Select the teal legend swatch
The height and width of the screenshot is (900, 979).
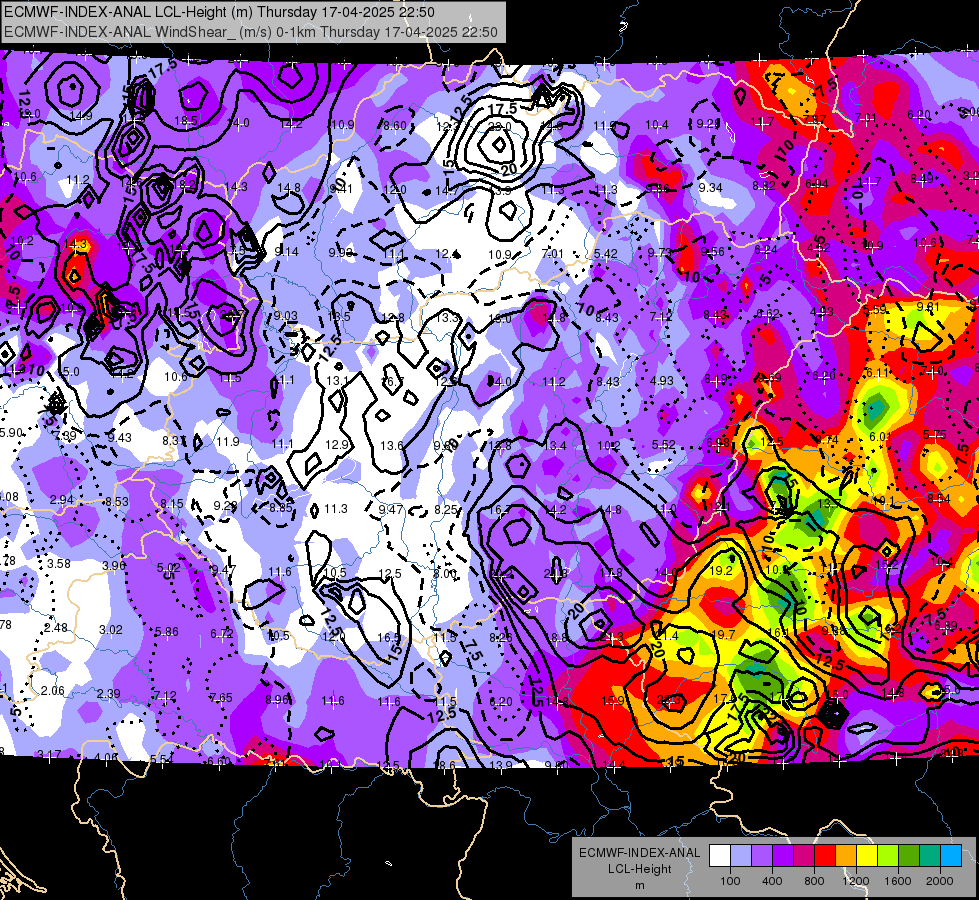tap(930, 855)
